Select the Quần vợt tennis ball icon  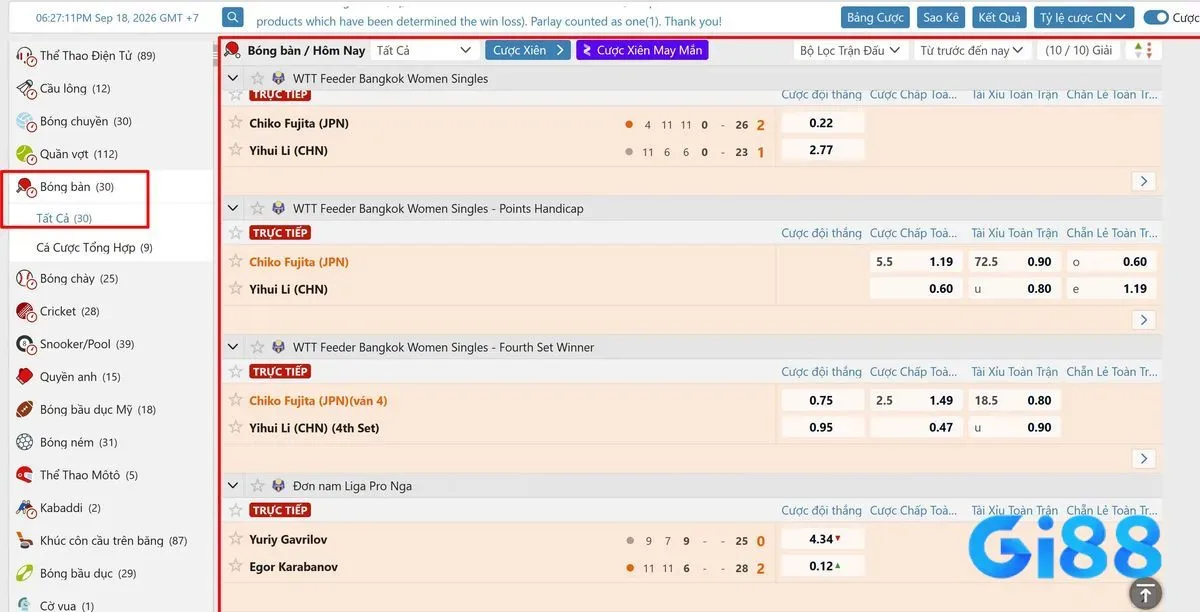[26, 154]
